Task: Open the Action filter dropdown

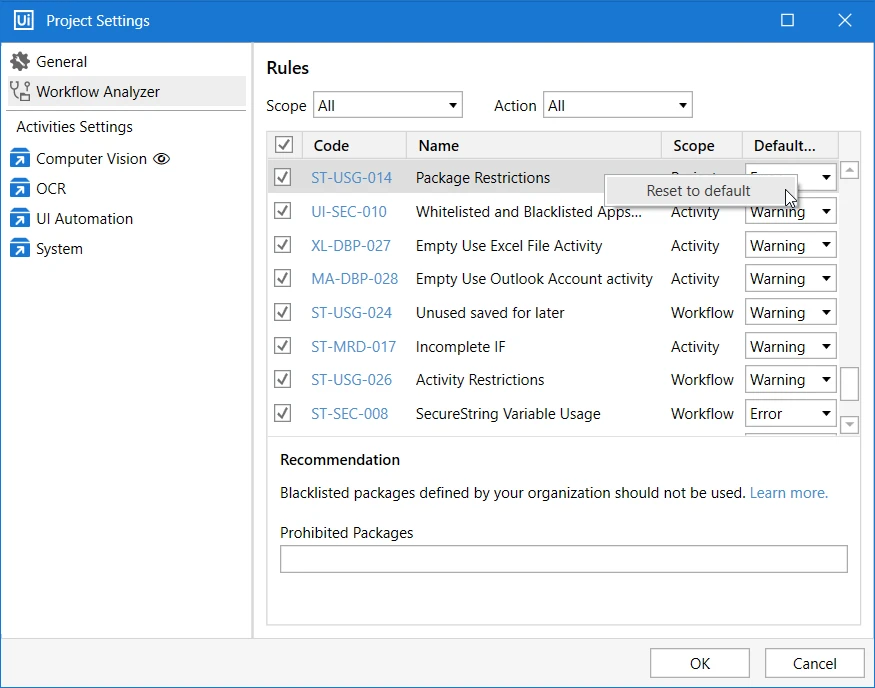Action: 618,105
